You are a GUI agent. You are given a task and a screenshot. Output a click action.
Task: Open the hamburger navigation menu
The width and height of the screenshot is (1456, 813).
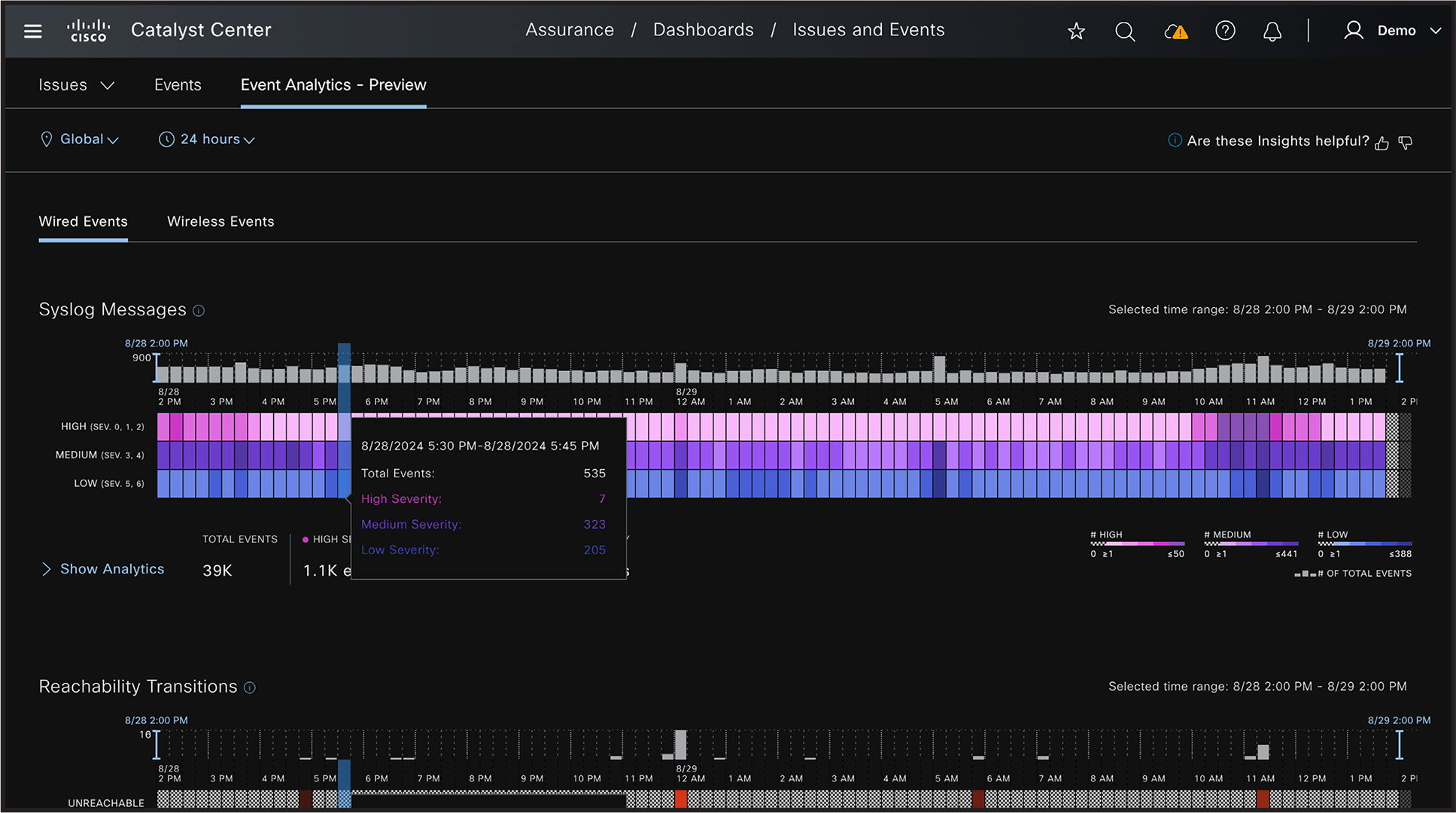pos(32,30)
